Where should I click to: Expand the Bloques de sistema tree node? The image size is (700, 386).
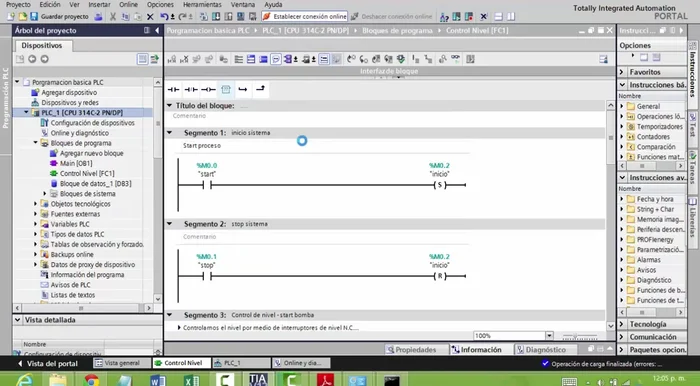click(x=45, y=194)
